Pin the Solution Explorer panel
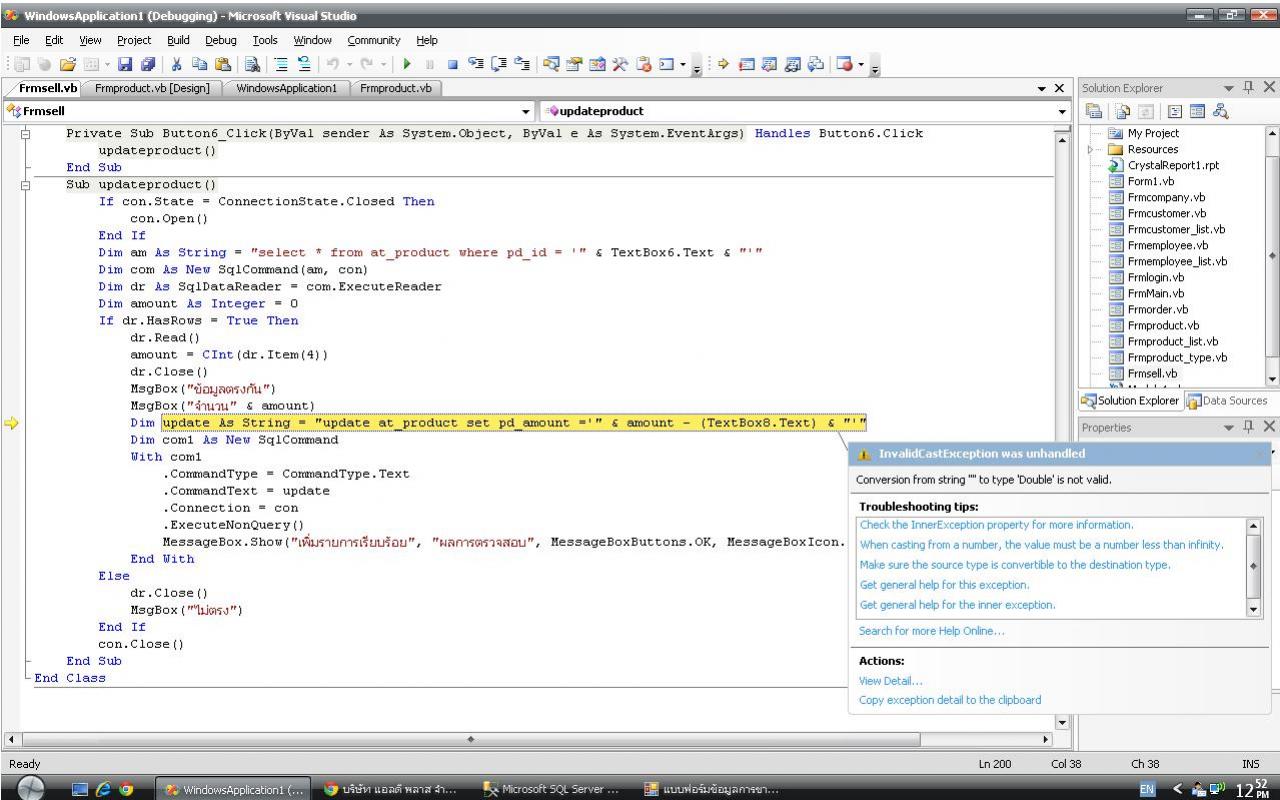The width and height of the screenshot is (1280, 800). coord(1248,88)
